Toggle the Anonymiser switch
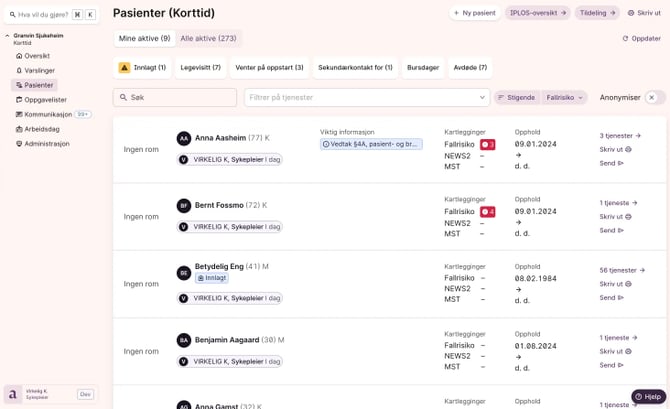This screenshot has height=409, width=670. point(654,98)
